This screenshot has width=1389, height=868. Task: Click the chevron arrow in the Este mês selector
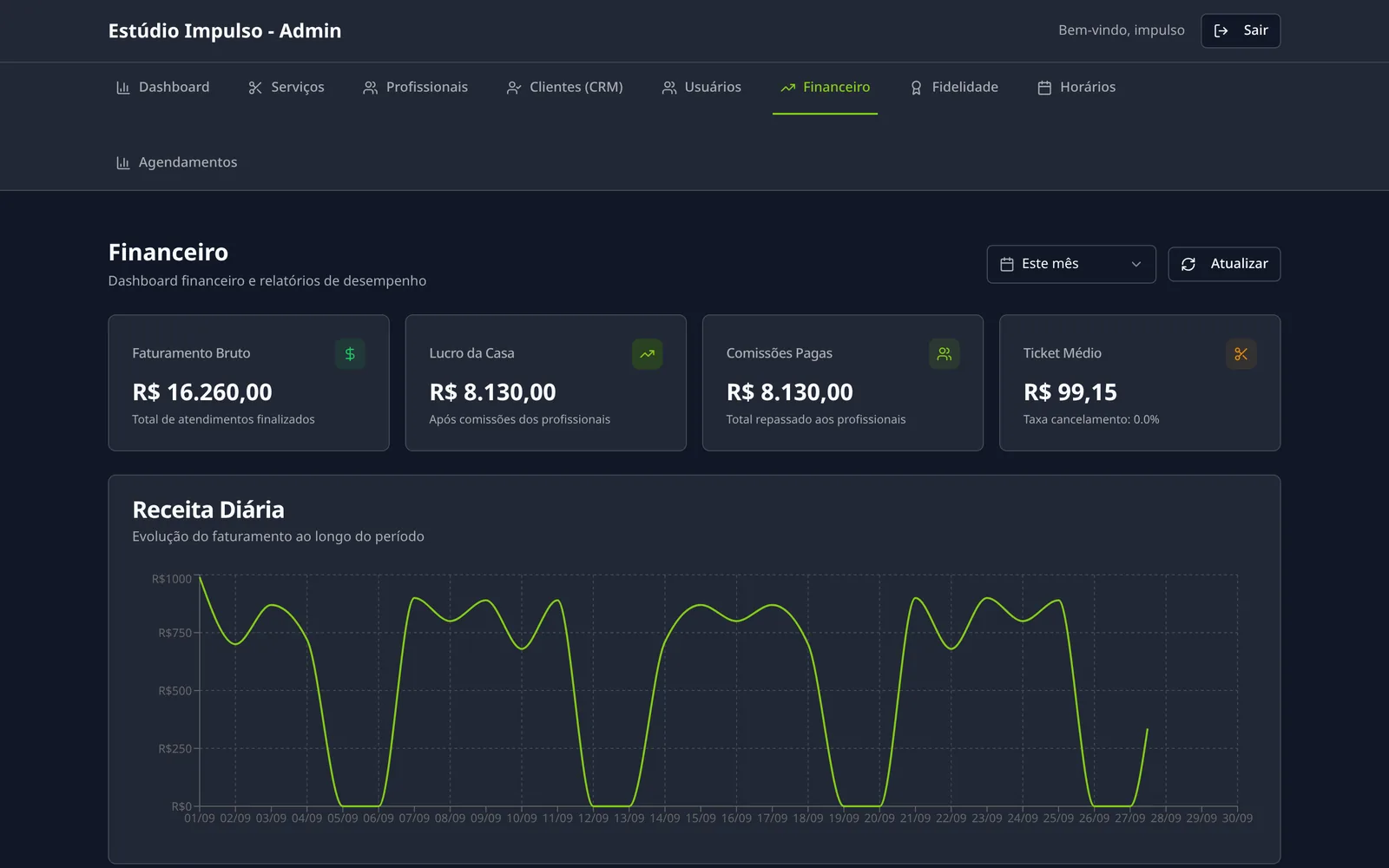coord(1136,264)
